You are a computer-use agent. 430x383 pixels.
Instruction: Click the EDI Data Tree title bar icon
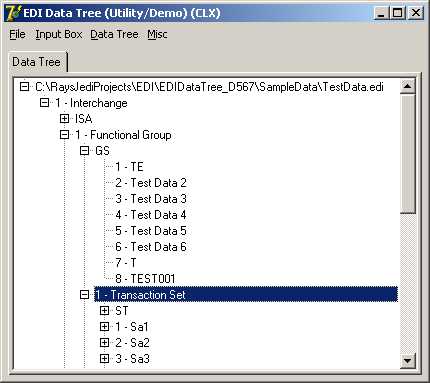[14, 13]
